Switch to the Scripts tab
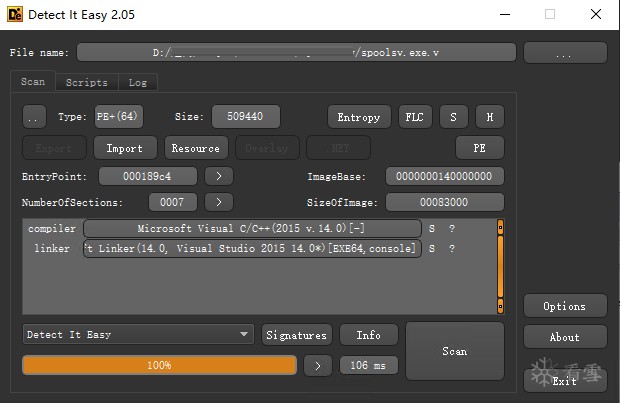The height and width of the screenshot is (403, 620). click(87, 82)
